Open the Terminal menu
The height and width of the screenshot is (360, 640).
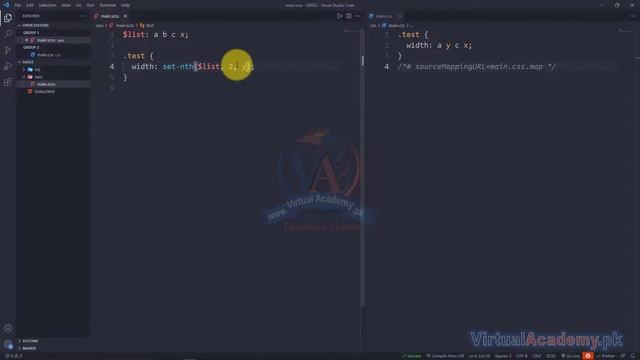pos(107,5)
